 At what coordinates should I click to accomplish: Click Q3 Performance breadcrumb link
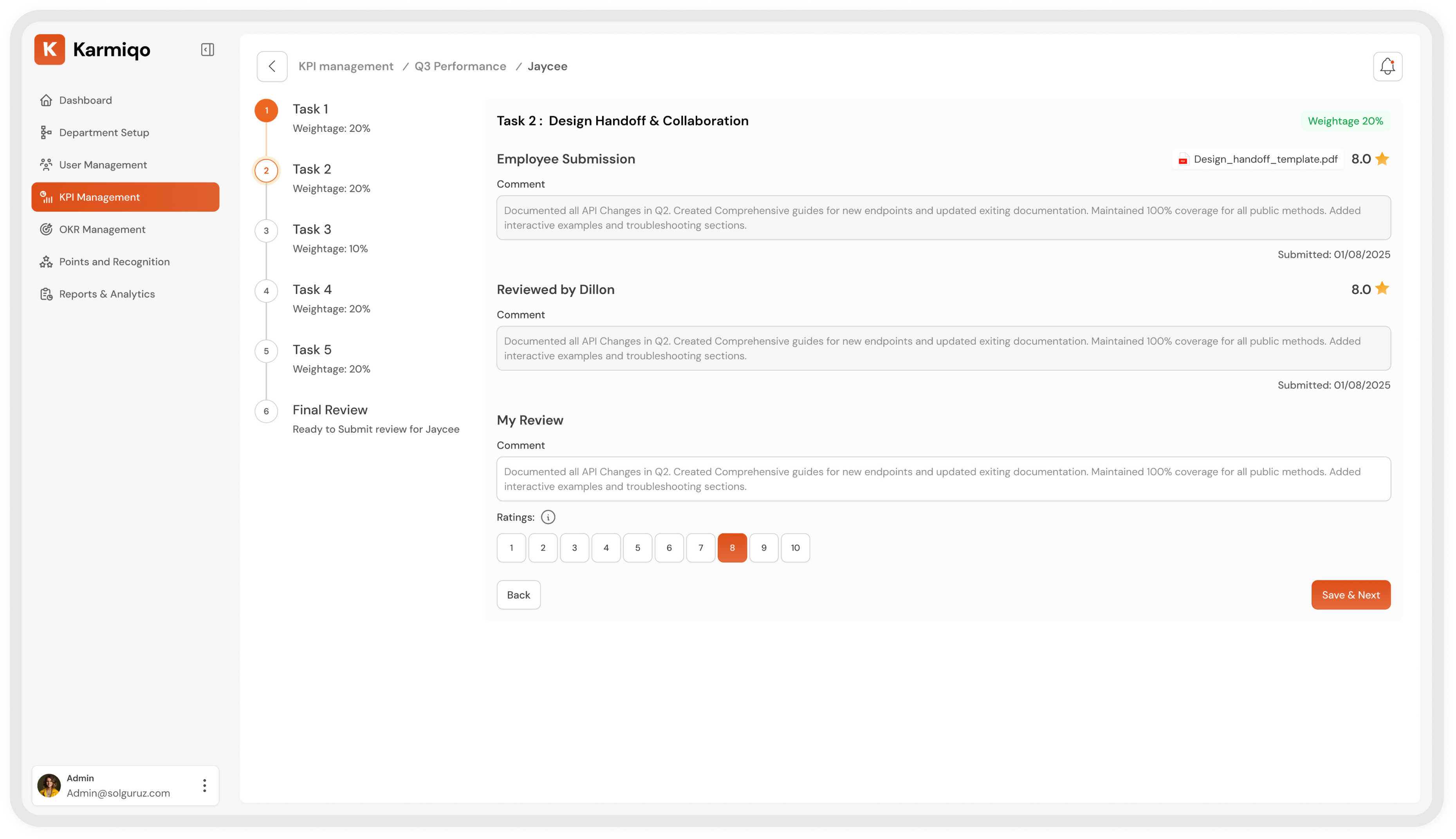coord(460,66)
